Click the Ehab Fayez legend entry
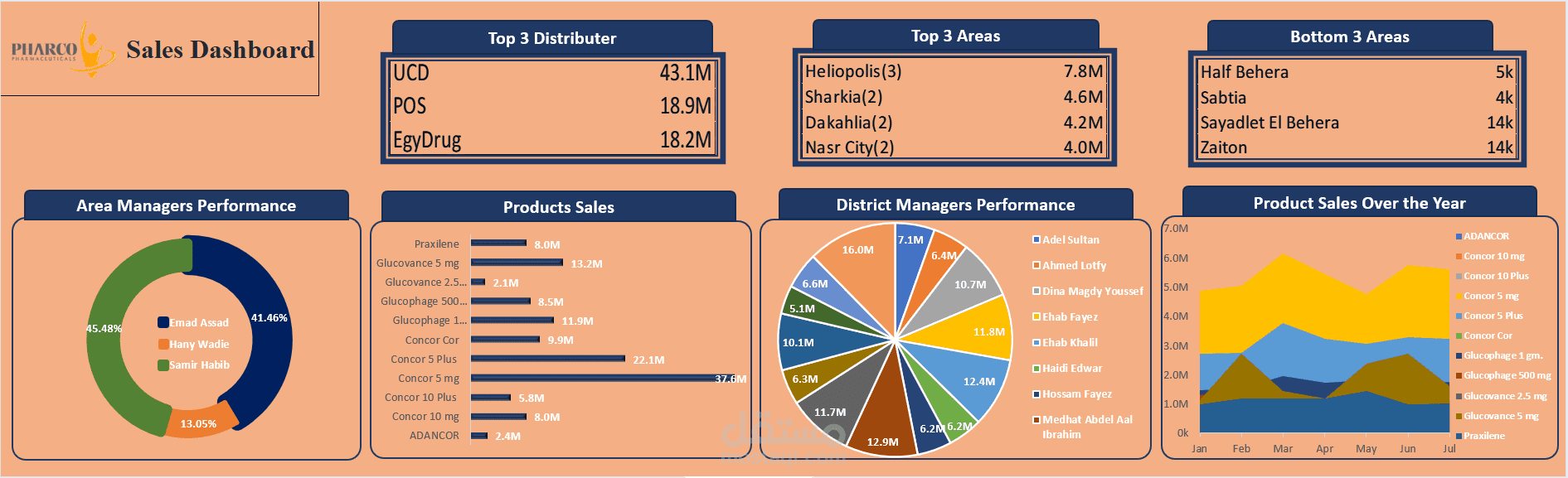1568x478 pixels. tap(1065, 316)
